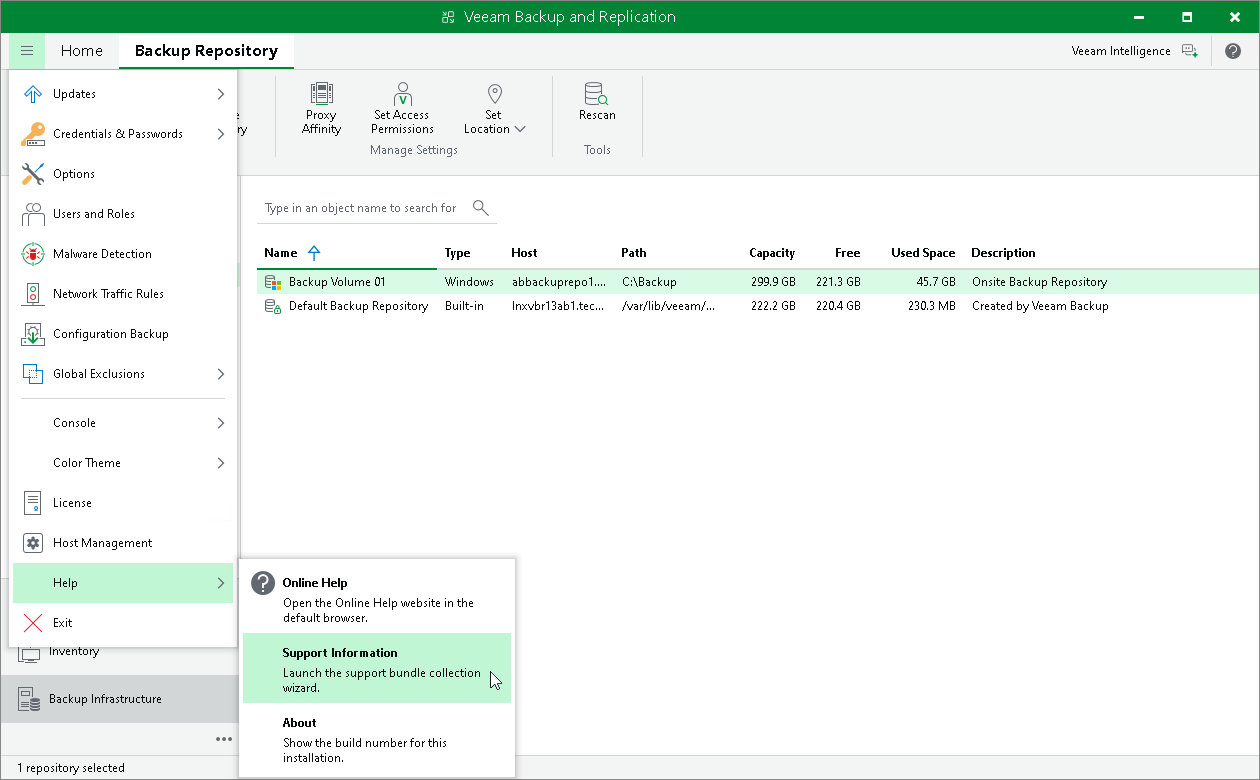Click the Rescan ribbon icon
The height and width of the screenshot is (780, 1260).
pos(597,94)
